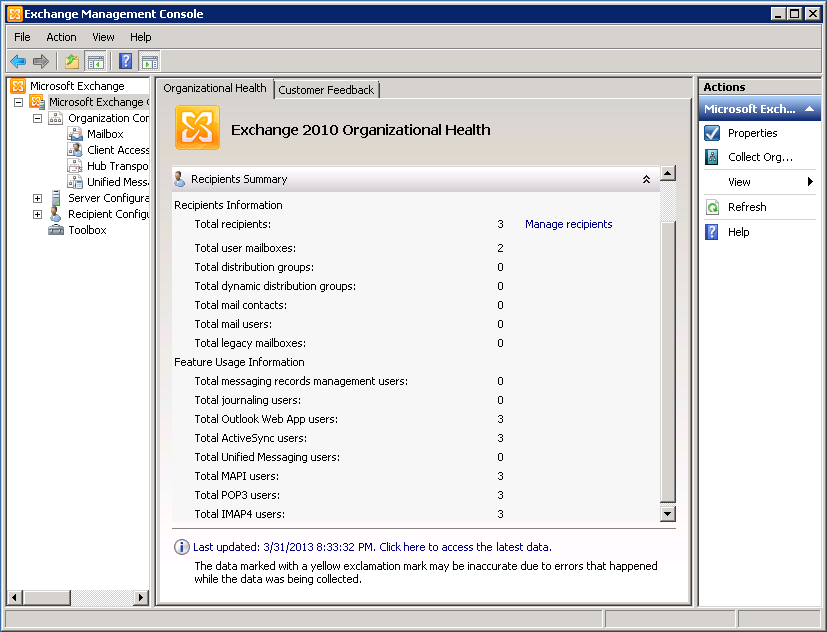Screen dimensions: 827x632
Task: Select the Client Access tree item
Action: [118, 150]
